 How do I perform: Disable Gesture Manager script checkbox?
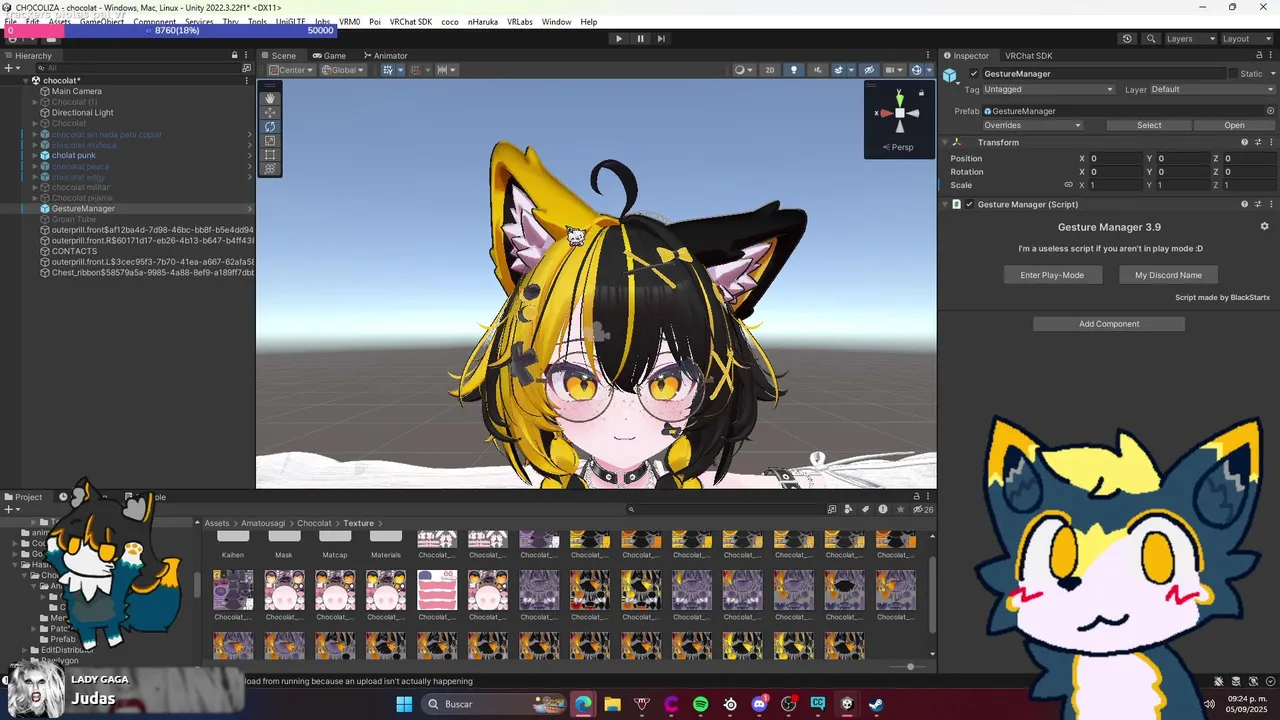click(x=968, y=204)
